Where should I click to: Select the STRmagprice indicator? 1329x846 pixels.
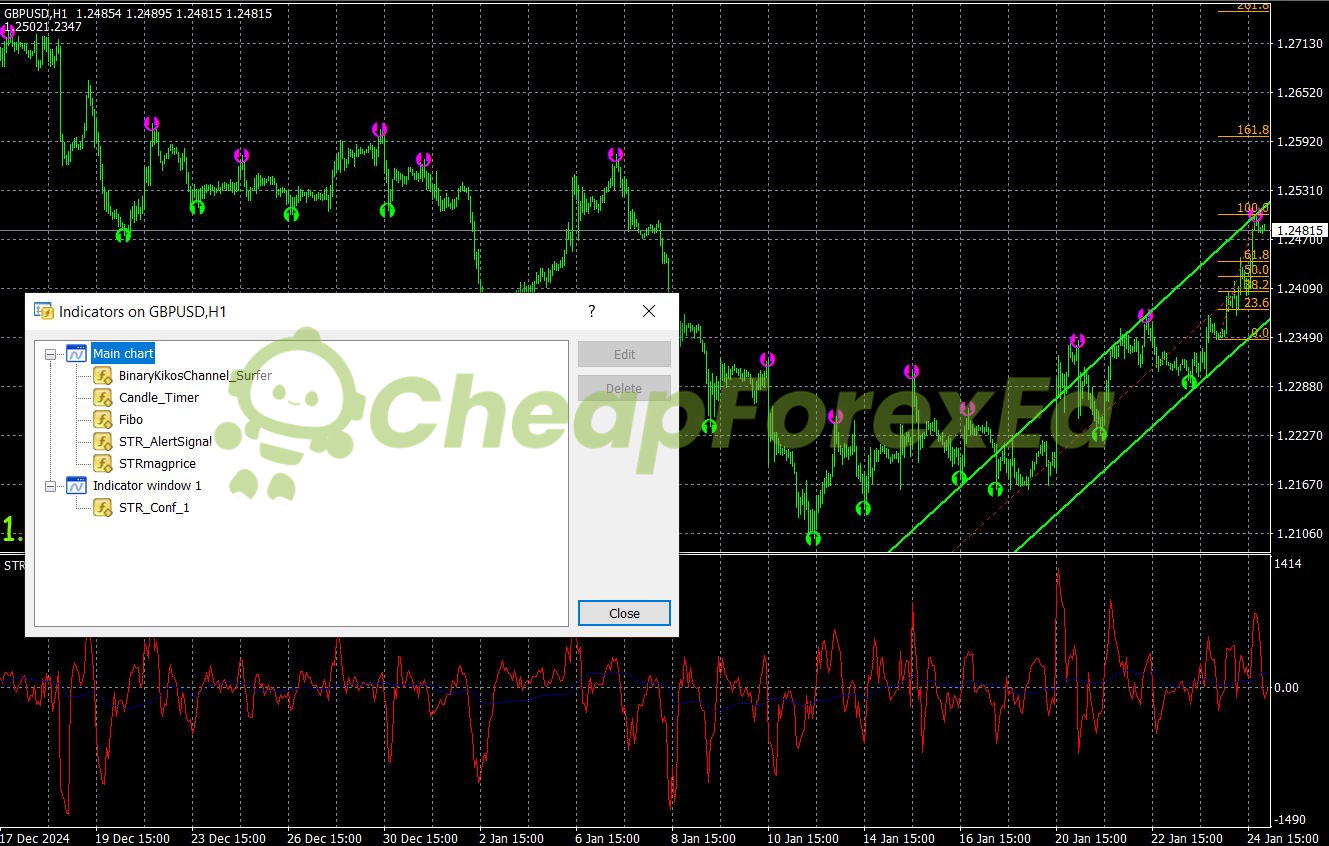point(157,464)
